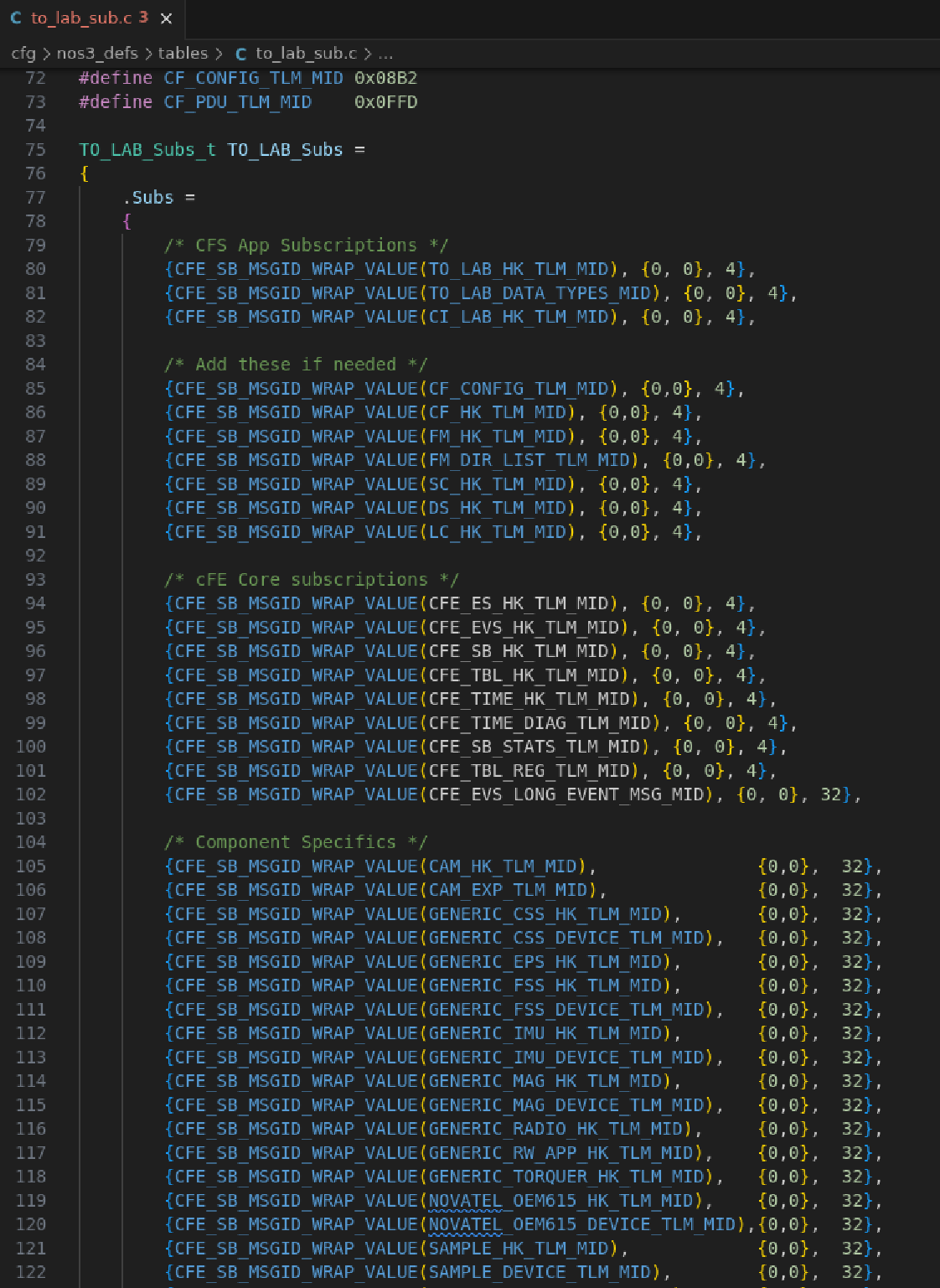Screen dimensions: 940x1288
Task: Click CAM_HK_TLM_MID identifier
Action: click(503, 866)
